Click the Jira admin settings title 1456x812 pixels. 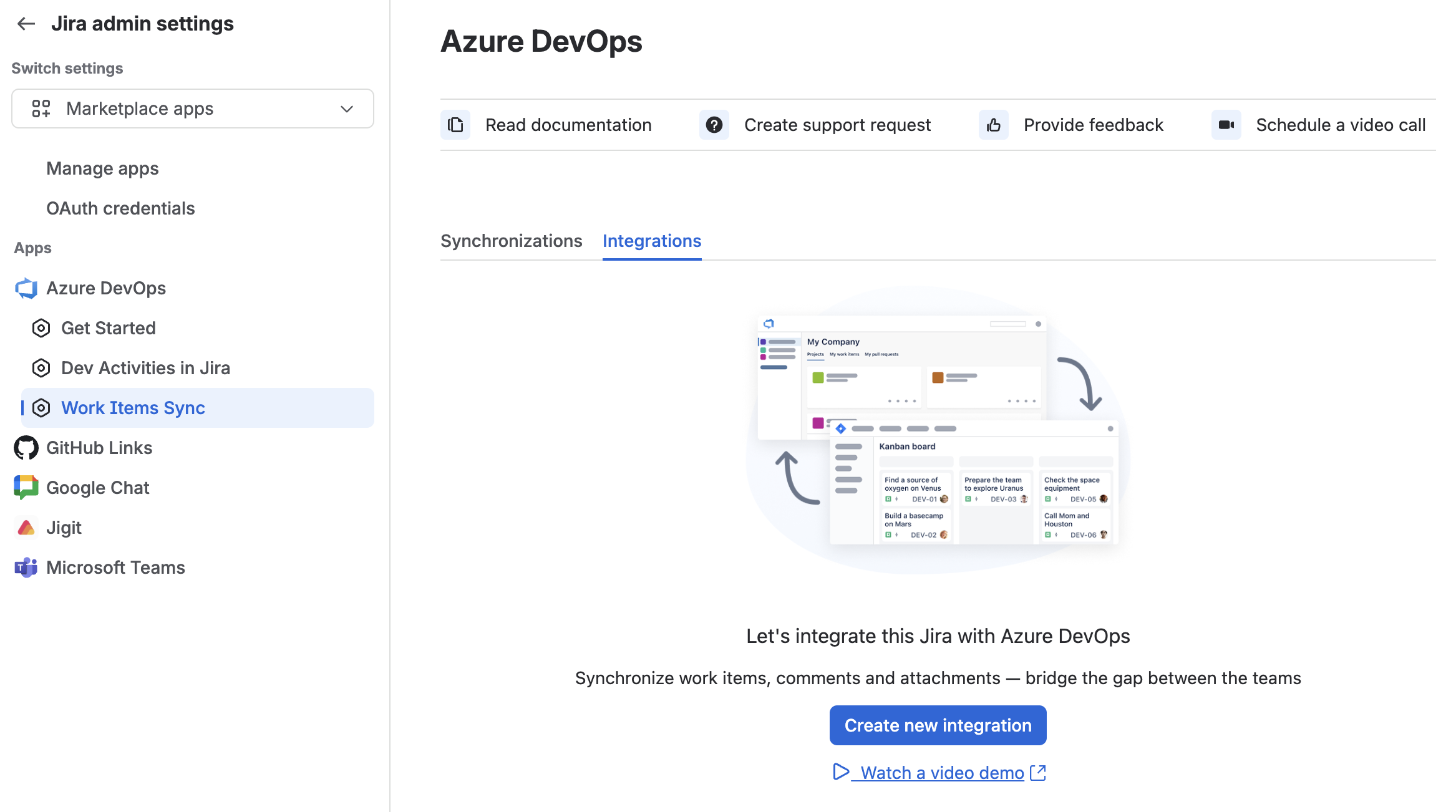142,24
